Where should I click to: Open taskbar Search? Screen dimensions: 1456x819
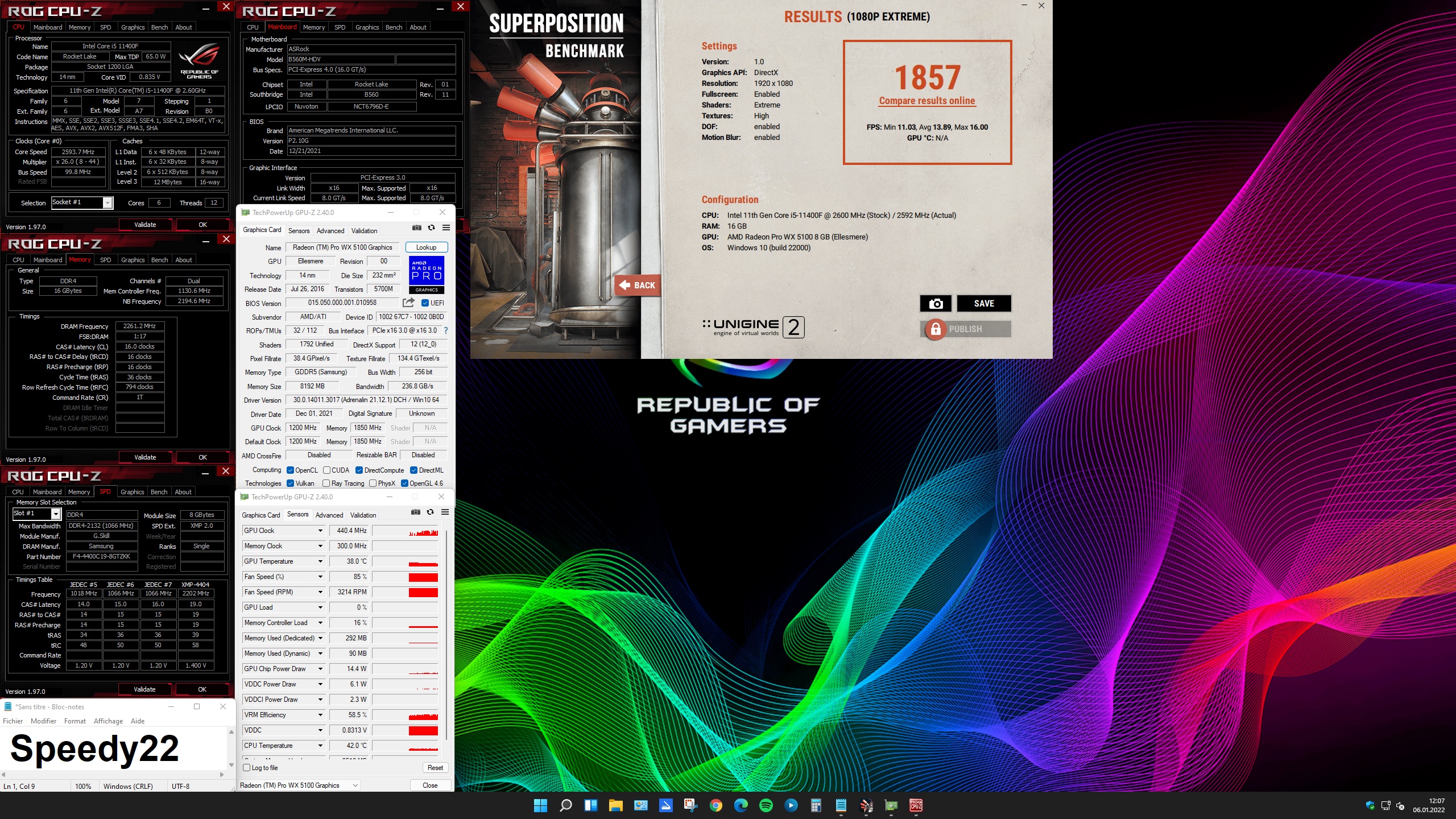coord(565,805)
